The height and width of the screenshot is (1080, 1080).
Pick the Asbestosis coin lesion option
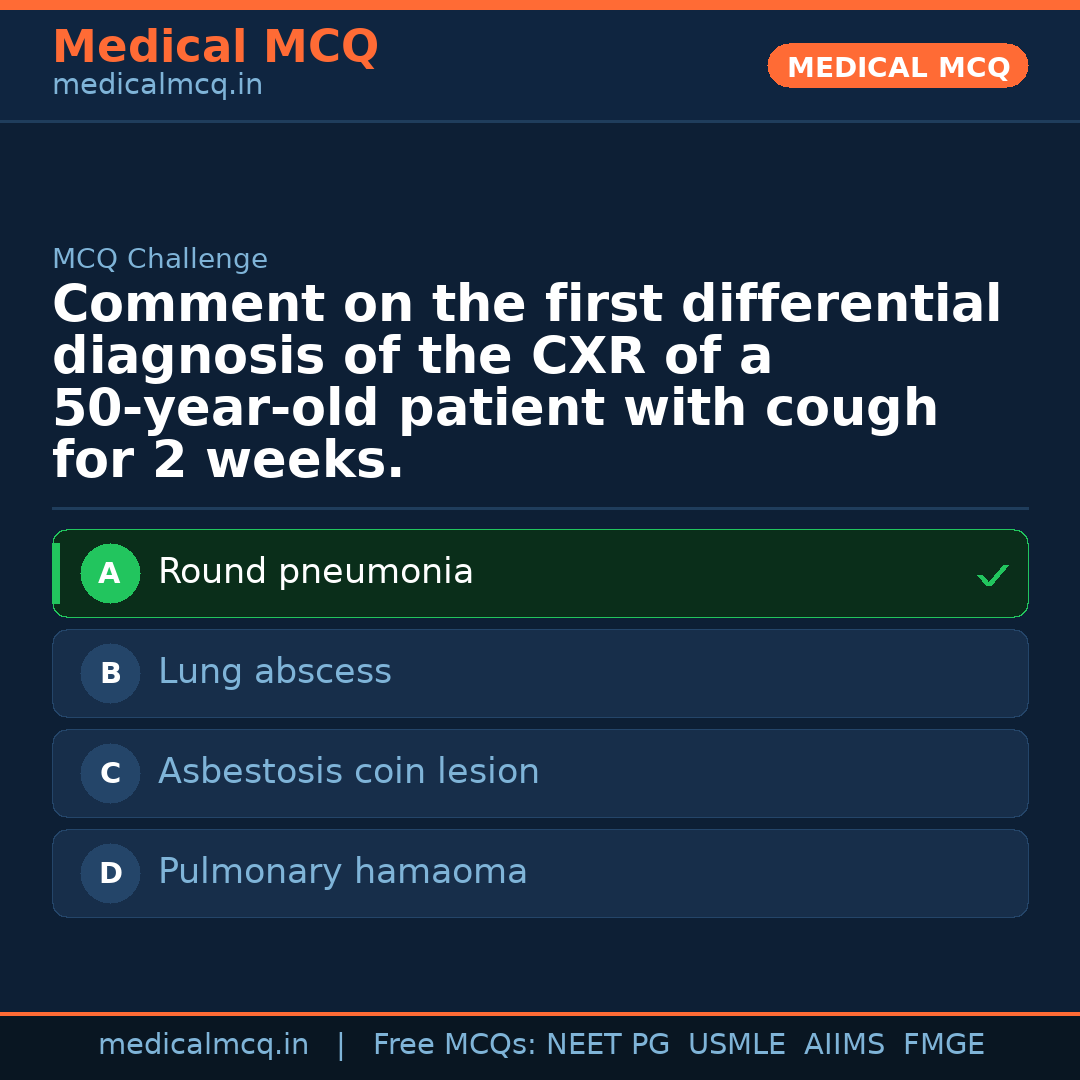[x=349, y=772]
